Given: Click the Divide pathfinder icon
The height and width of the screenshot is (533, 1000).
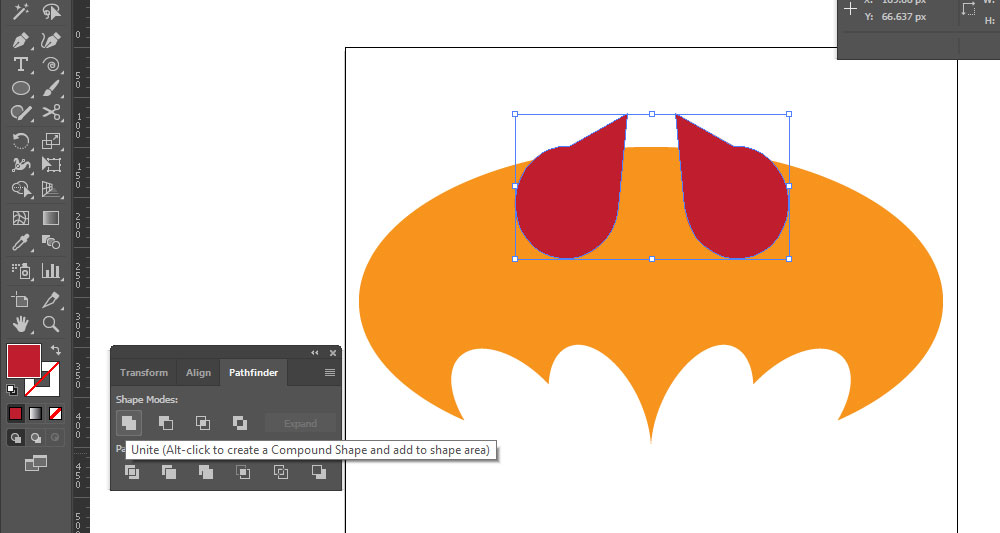Looking at the screenshot, I should coord(132,472).
